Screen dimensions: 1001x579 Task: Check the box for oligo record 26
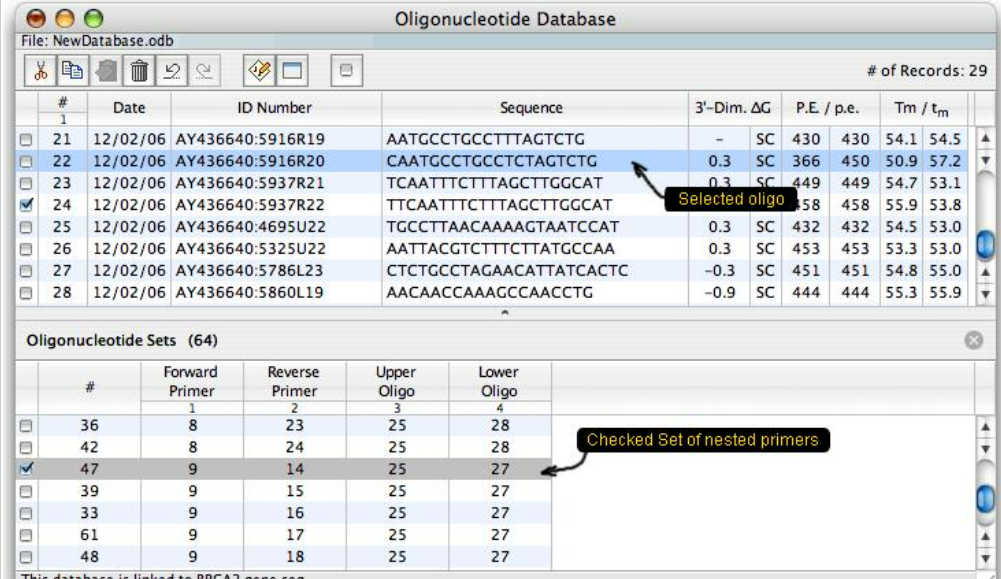pyautogui.click(x=26, y=249)
